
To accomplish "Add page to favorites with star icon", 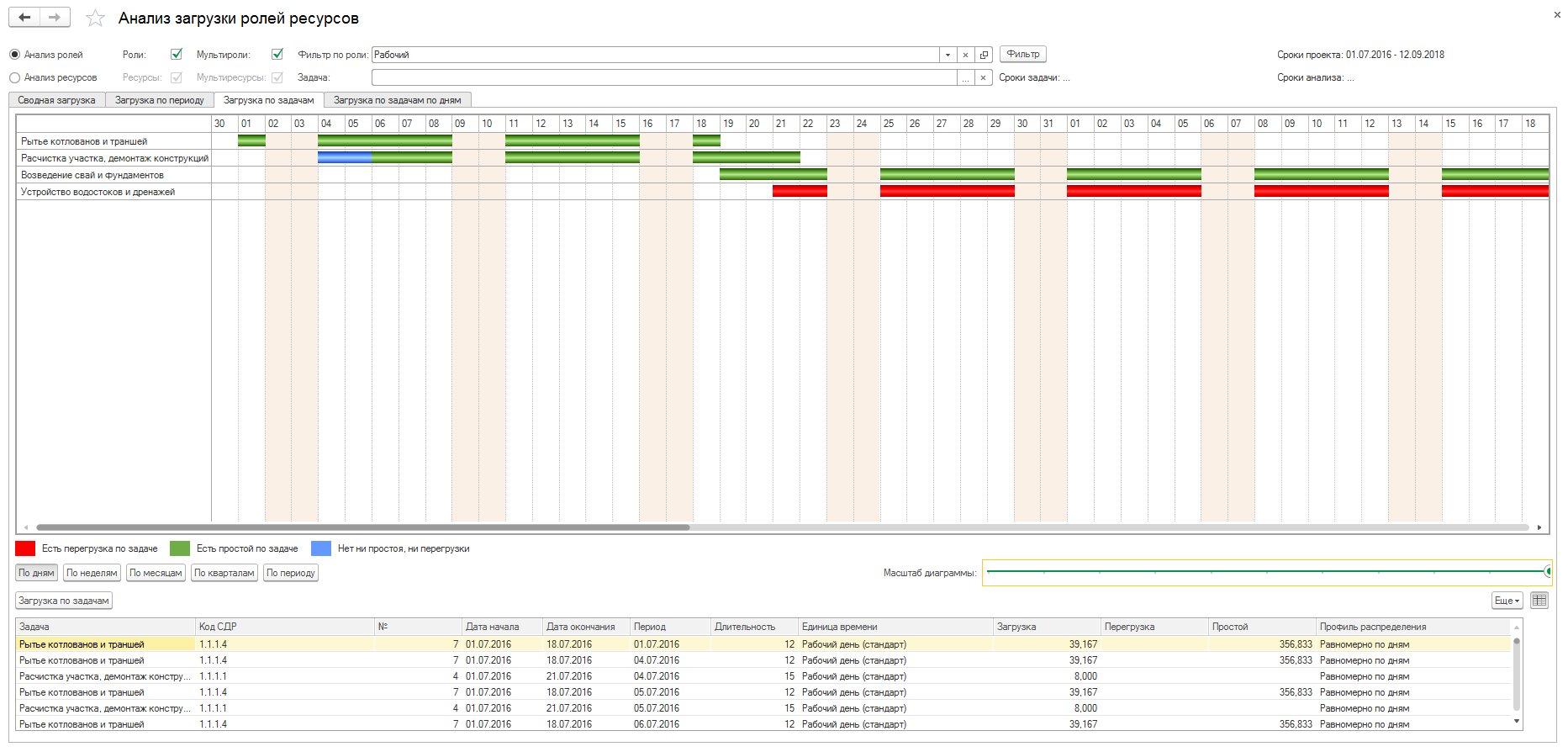I will point(96,18).
